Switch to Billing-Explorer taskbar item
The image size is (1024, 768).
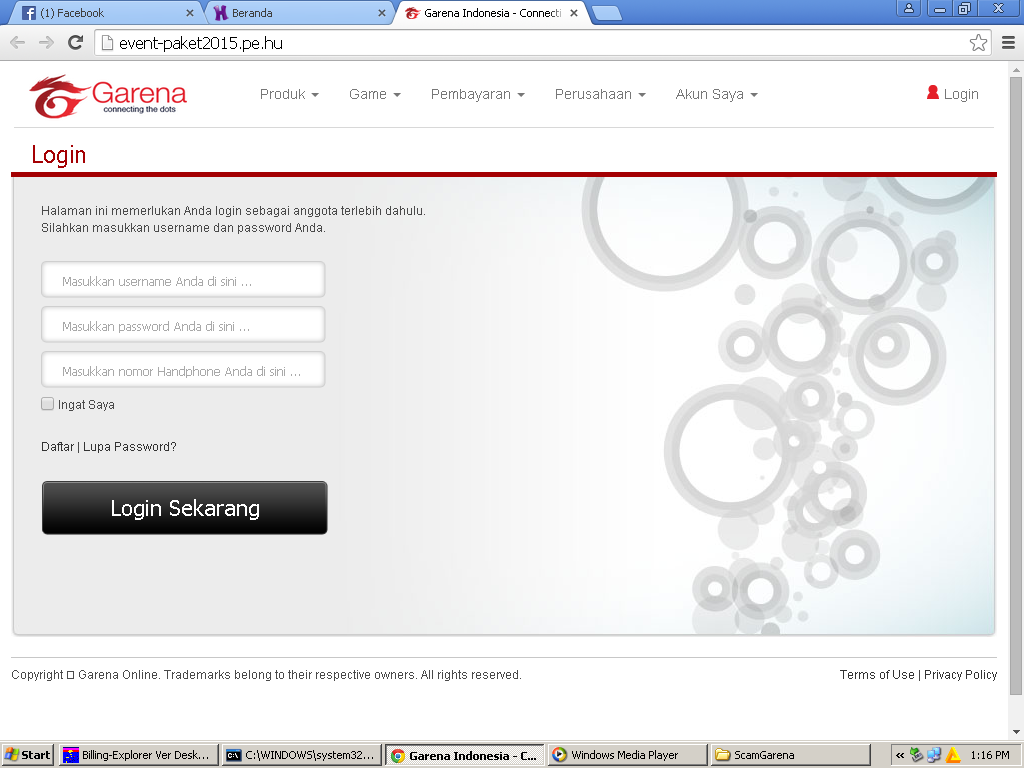tap(138, 755)
